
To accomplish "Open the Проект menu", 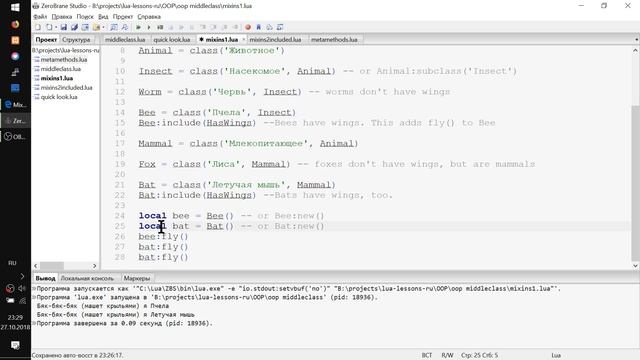I will tap(123, 17).
